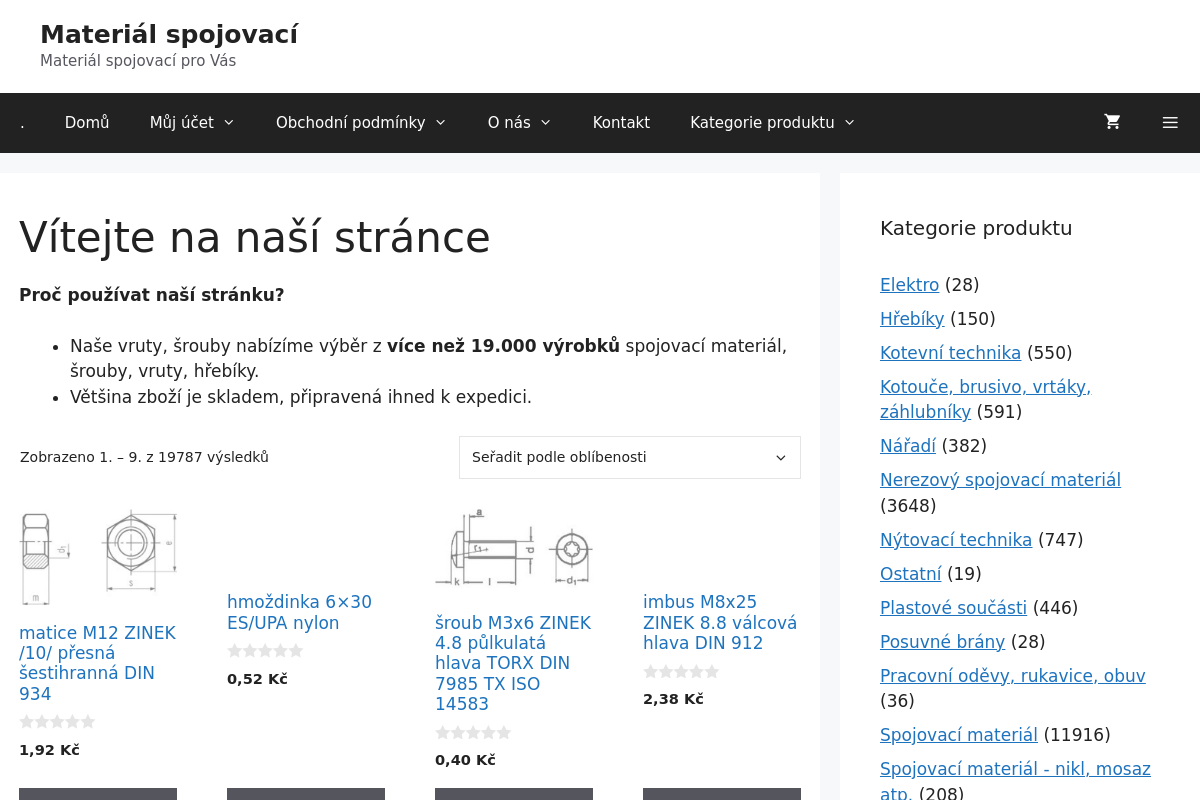This screenshot has width=1200, height=800.
Task: Click the Domů menu item
Action: tap(87, 122)
